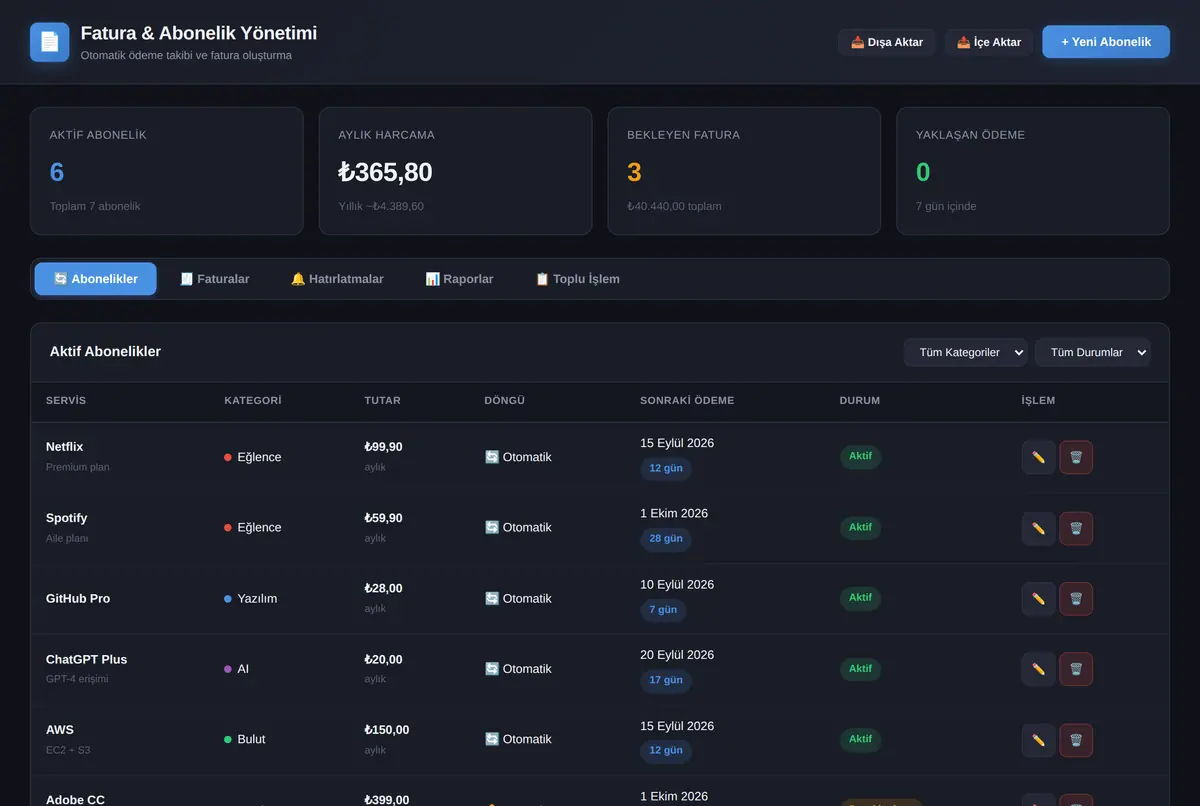Click the Netflix service name

pos(64,447)
